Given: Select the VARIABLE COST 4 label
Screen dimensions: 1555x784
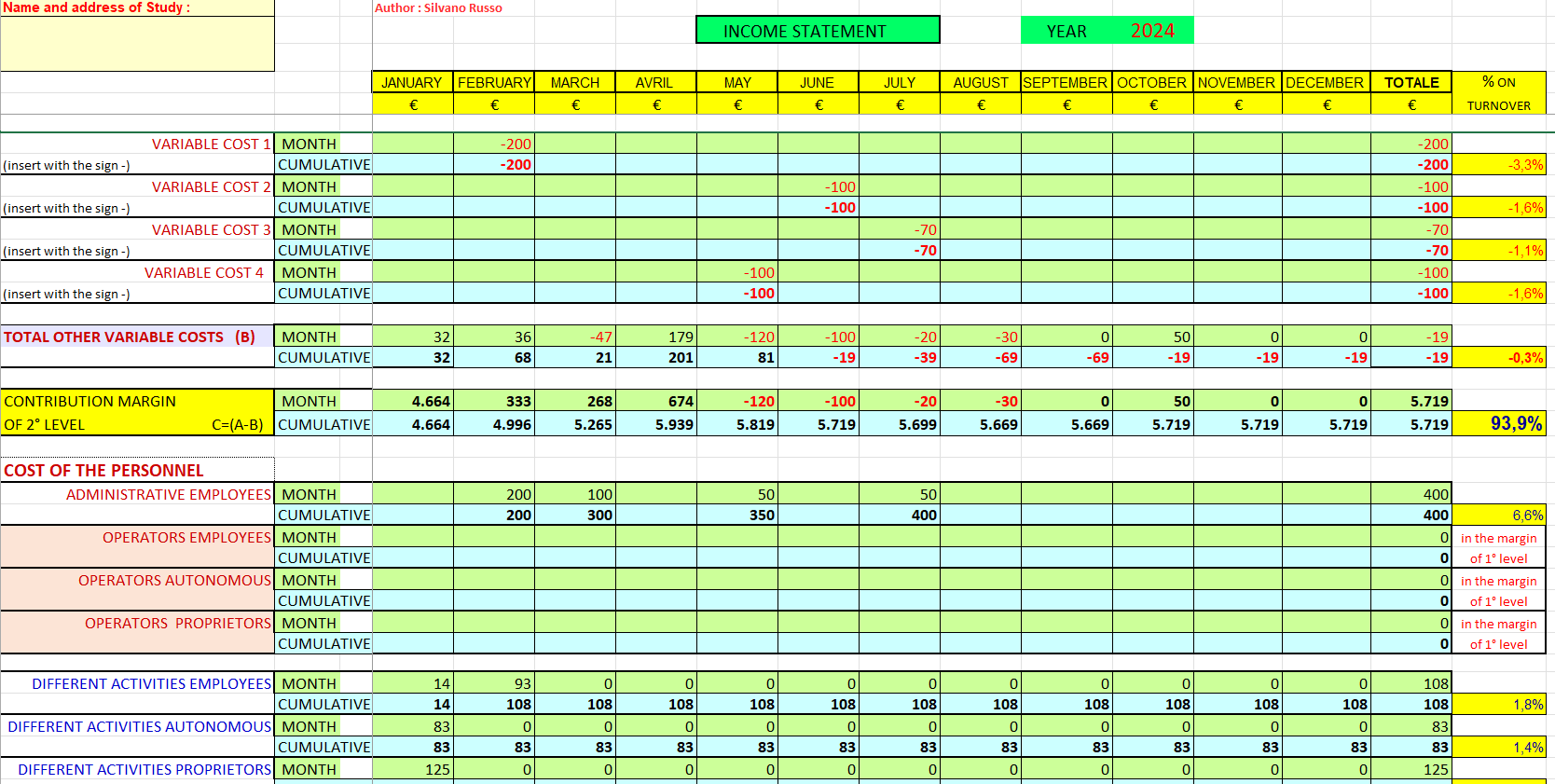Looking at the screenshot, I should pos(204,272).
